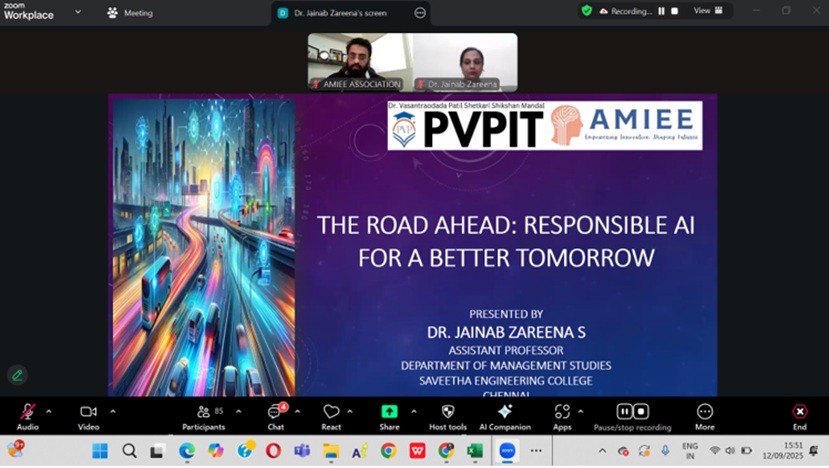Open the Participants panel

(204, 412)
